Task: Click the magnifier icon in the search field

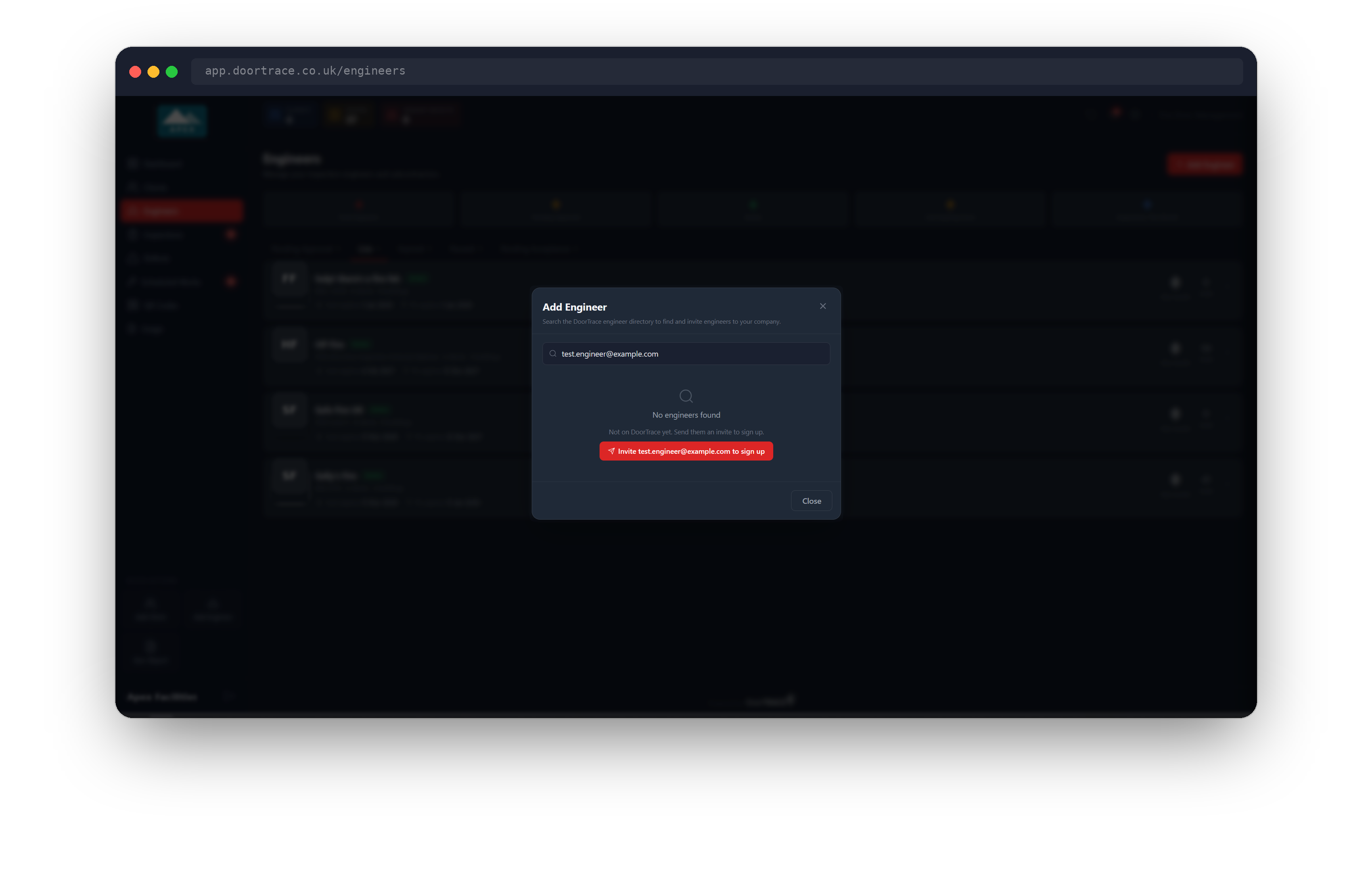Action: pyautogui.click(x=552, y=354)
